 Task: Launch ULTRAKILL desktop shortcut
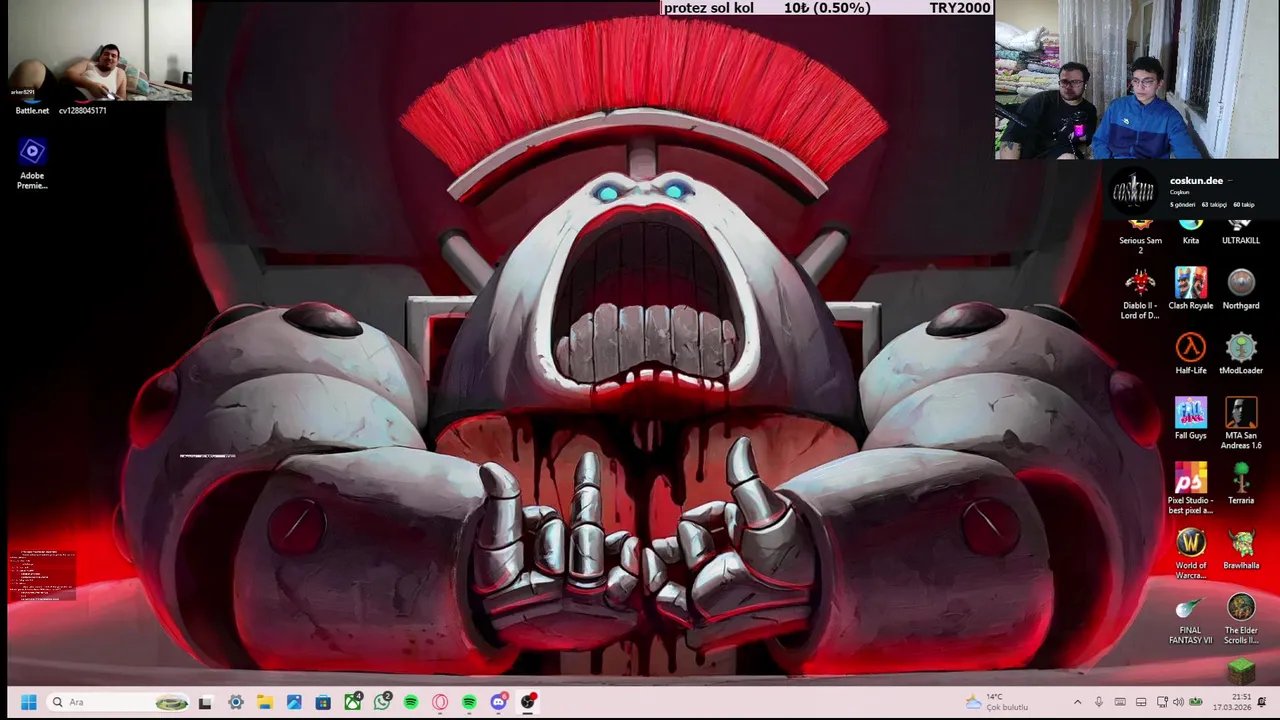click(x=1241, y=232)
